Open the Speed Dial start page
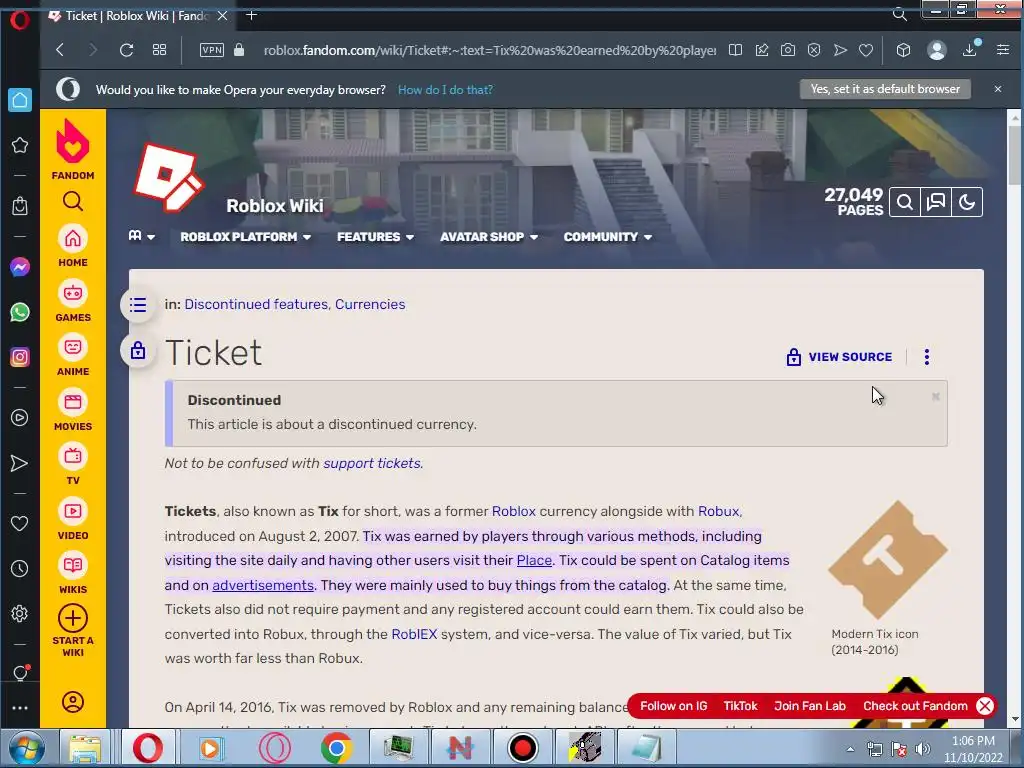 pos(159,50)
